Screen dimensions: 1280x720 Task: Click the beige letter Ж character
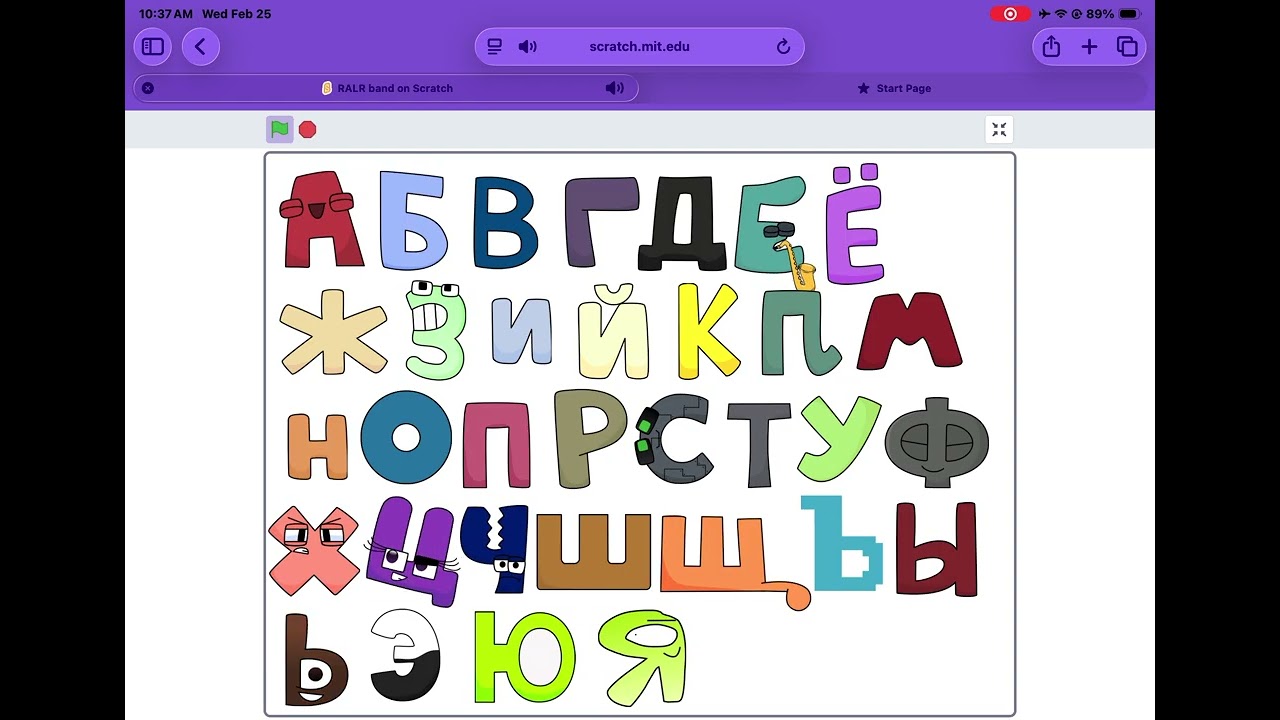(x=333, y=332)
